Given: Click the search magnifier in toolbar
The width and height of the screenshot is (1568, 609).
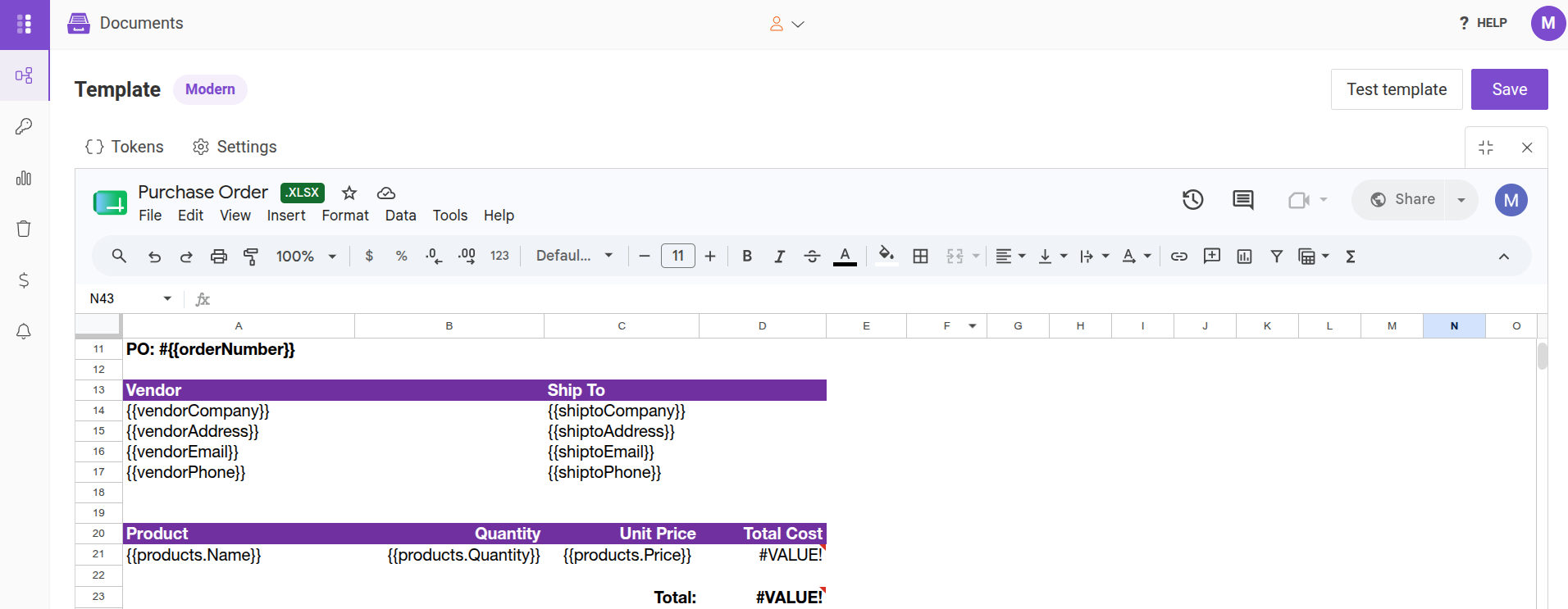Looking at the screenshot, I should tap(119, 256).
